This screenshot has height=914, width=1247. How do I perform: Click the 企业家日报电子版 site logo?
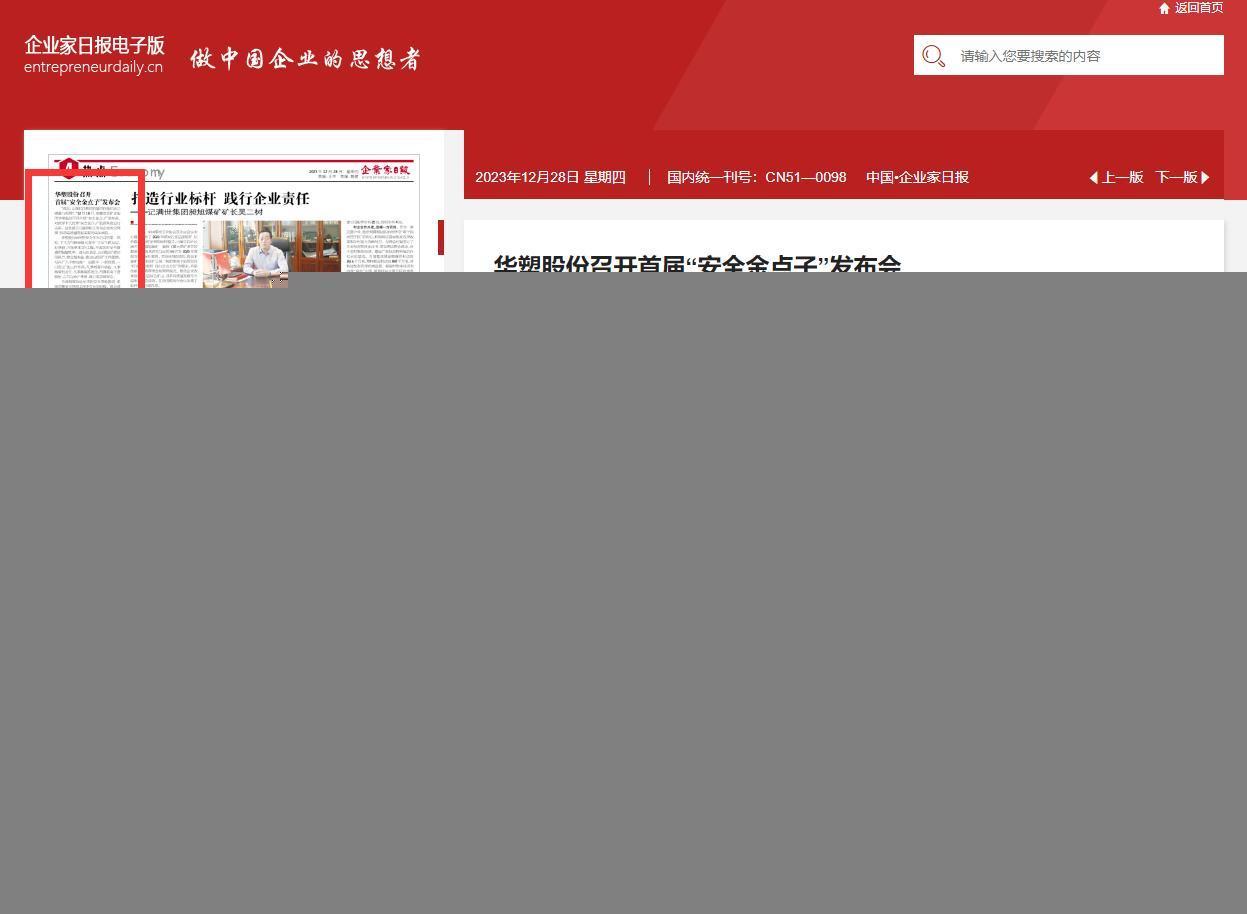(x=94, y=46)
